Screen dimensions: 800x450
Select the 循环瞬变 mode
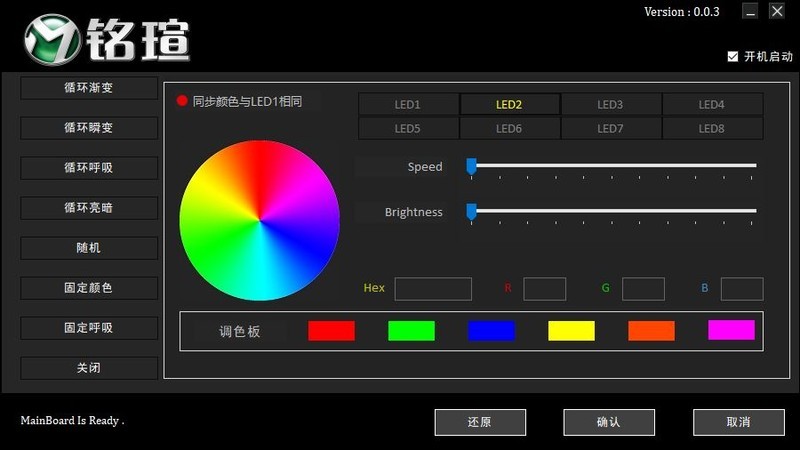point(89,128)
